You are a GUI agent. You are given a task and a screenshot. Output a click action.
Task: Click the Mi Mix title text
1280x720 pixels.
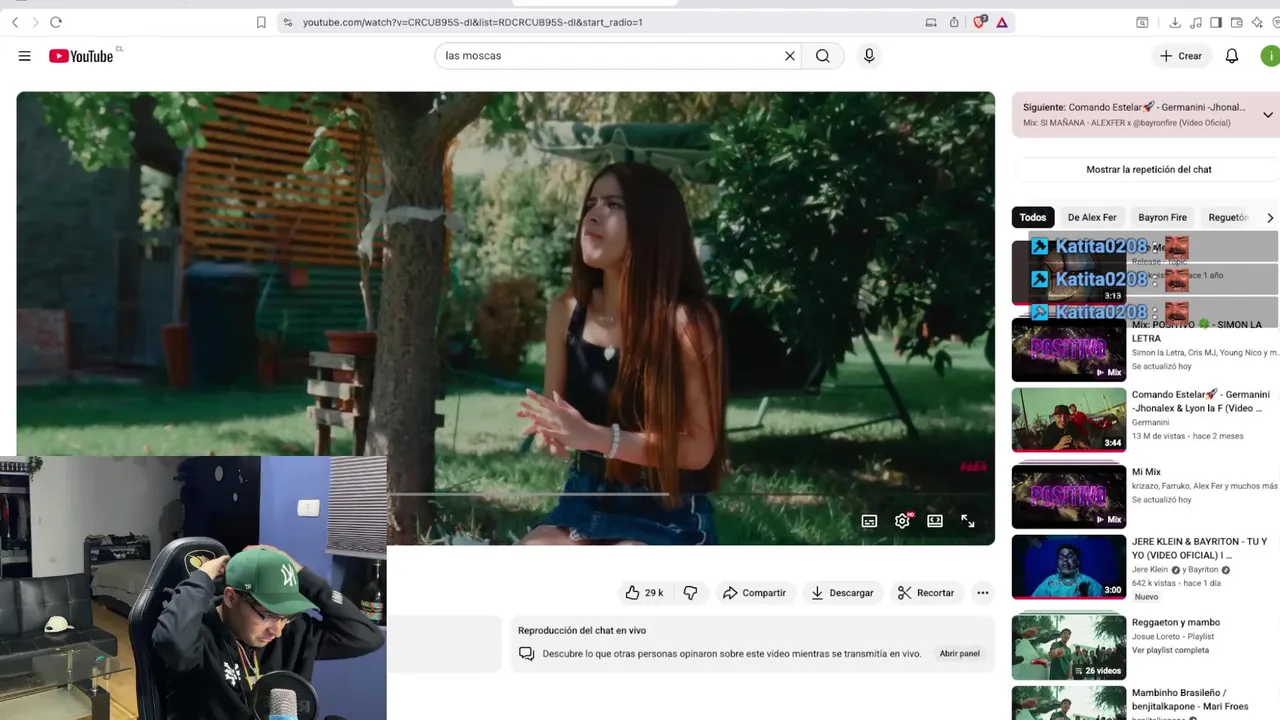(1146, 472)
